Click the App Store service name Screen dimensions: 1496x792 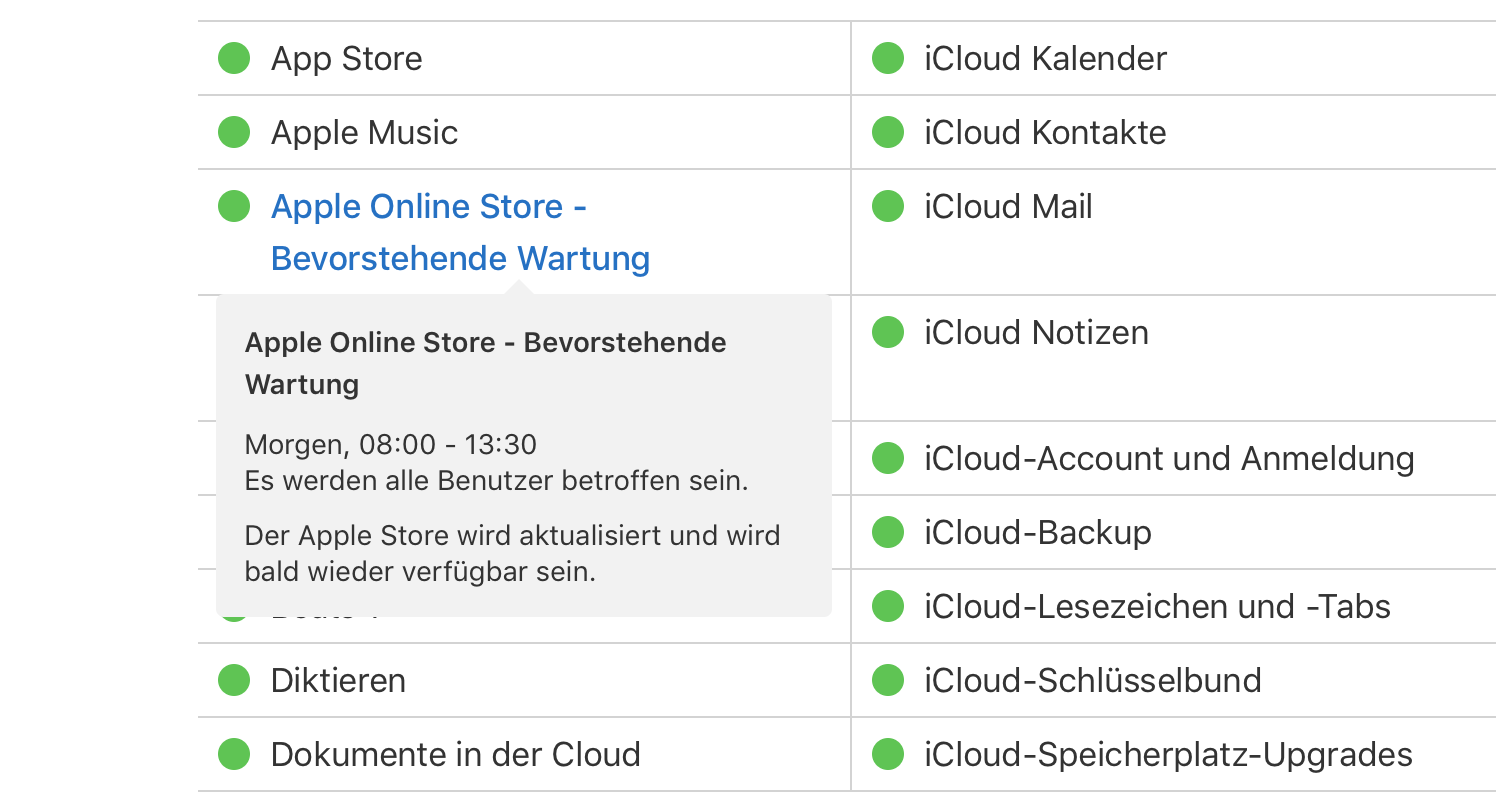pos(346,58)
